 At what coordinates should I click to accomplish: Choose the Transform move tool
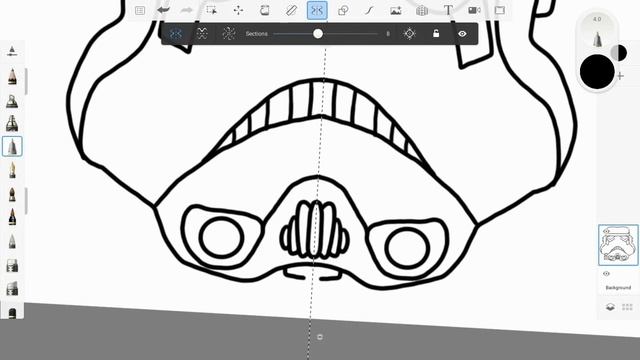point(238,10)
